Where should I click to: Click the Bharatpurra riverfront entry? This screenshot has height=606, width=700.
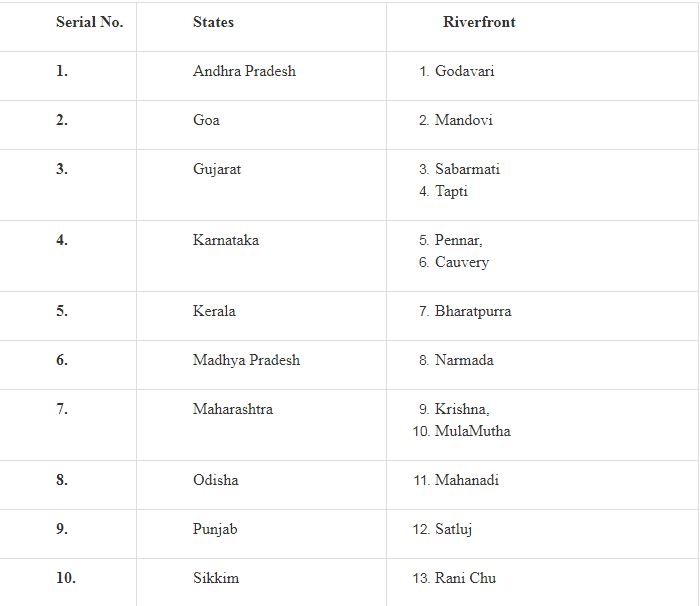[472, 311]
